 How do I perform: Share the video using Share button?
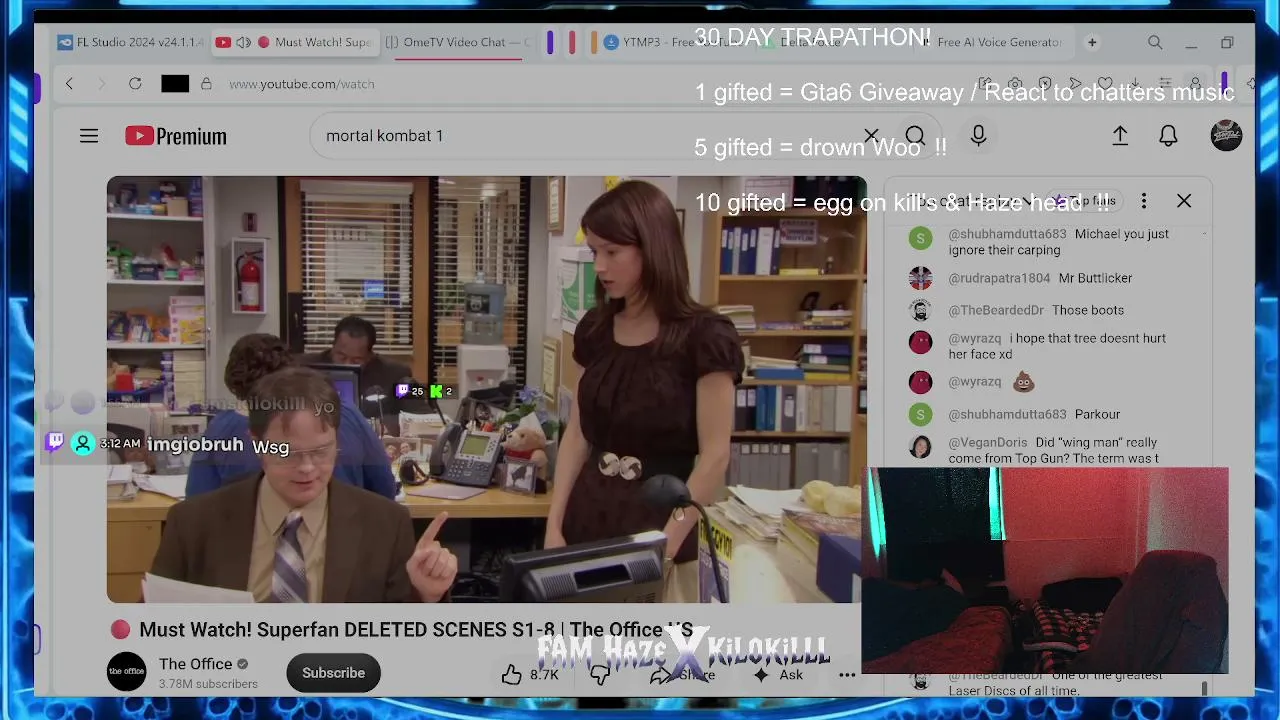pos(684,674)
